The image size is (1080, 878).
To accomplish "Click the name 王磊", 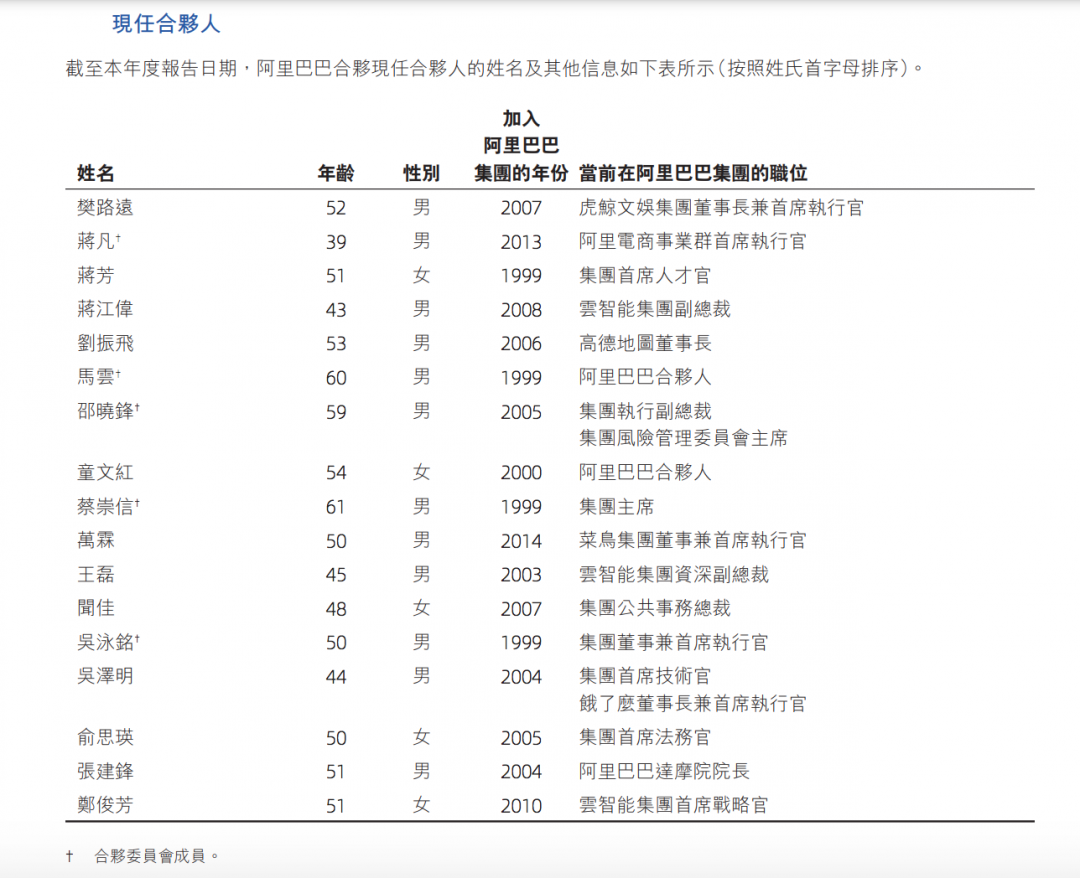I will [x=96, y=574].
